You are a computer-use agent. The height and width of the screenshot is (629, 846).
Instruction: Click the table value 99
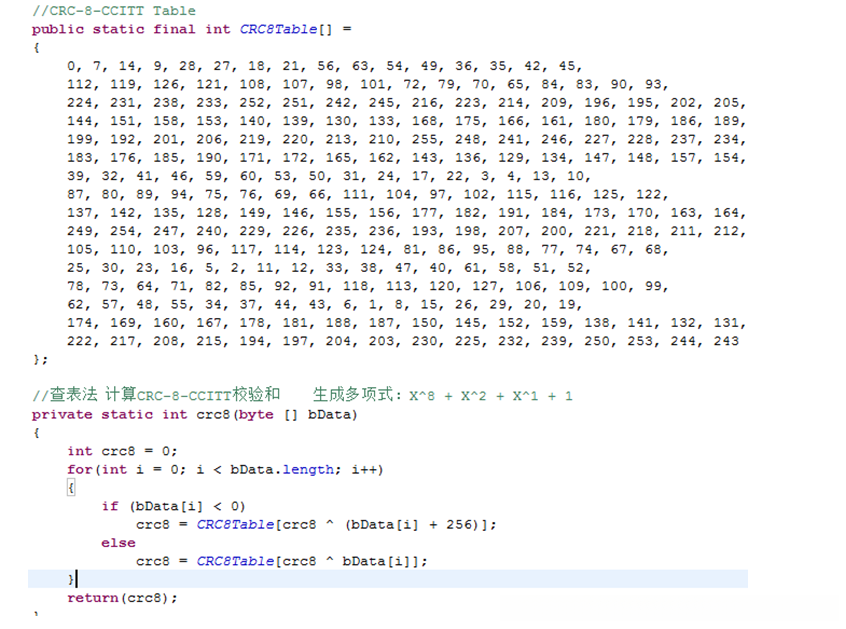click(x=653, y=286)
